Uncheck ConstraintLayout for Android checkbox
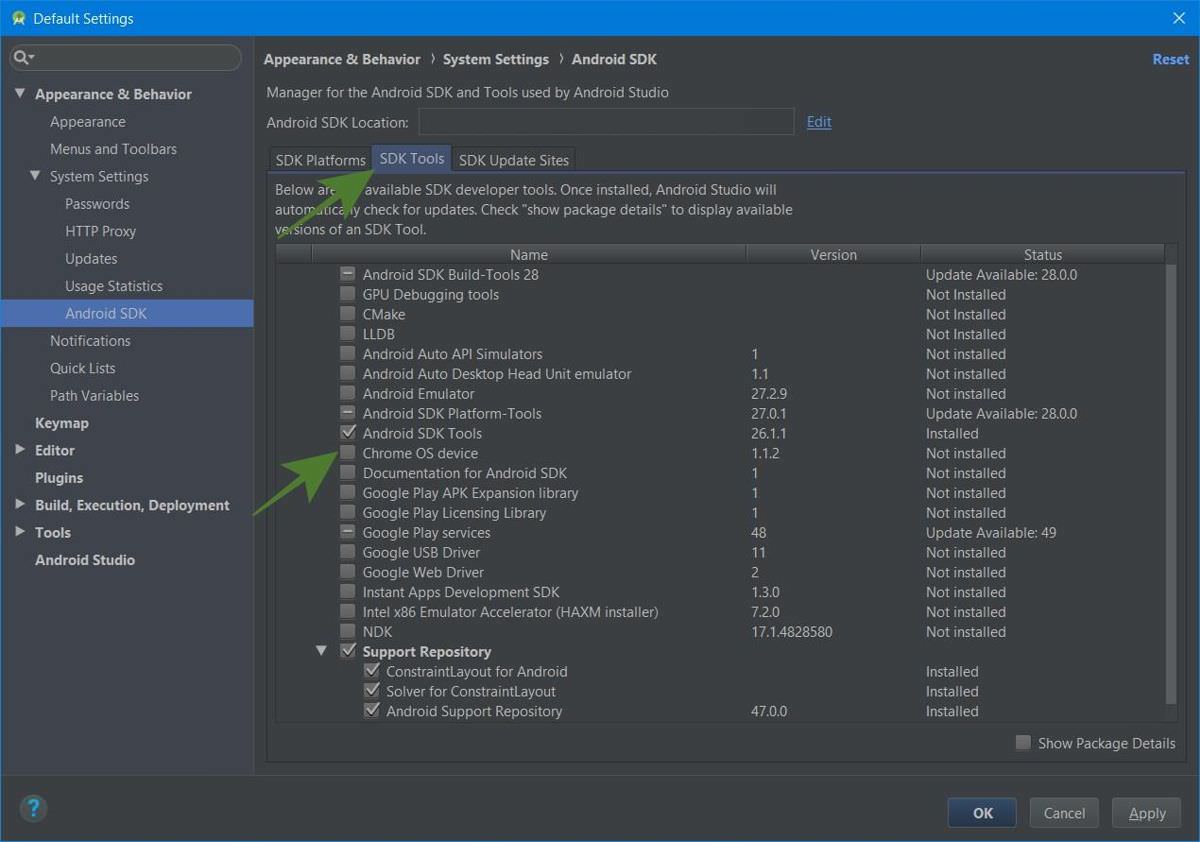The width and height of the screenshot is (1200, 842). [x=371, y=671]
